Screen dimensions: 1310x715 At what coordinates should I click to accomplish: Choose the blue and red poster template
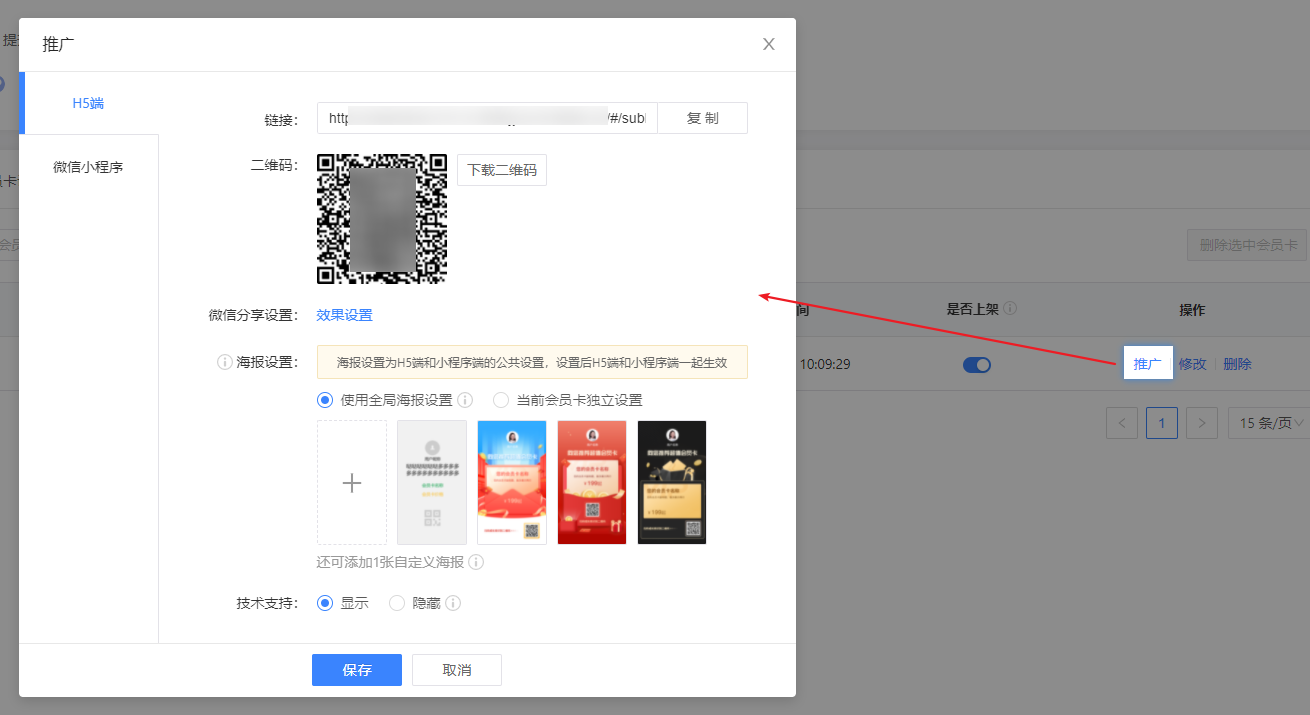(x=512, y=483)
